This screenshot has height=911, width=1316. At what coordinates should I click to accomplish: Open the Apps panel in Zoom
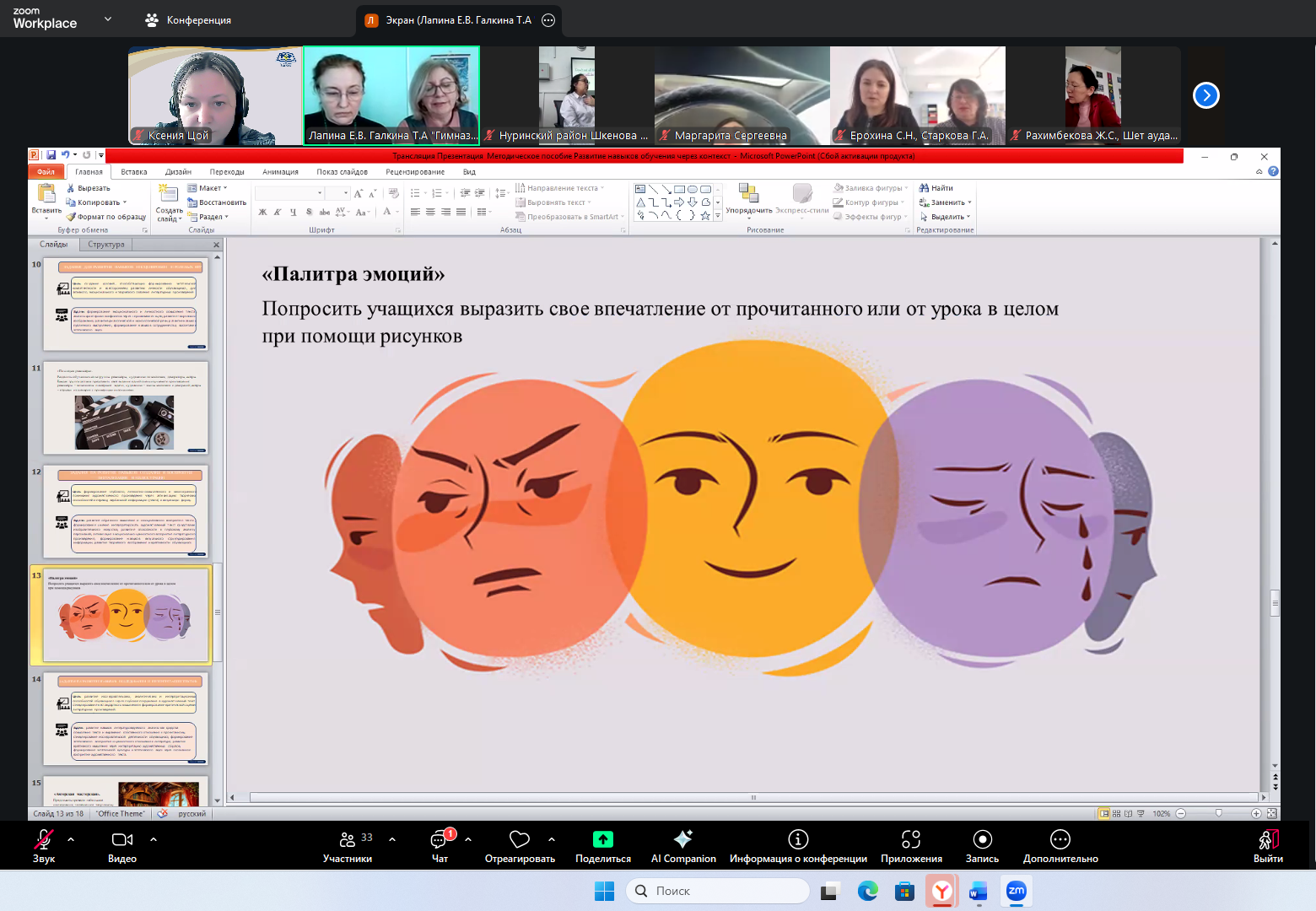[x=911, y=846]
